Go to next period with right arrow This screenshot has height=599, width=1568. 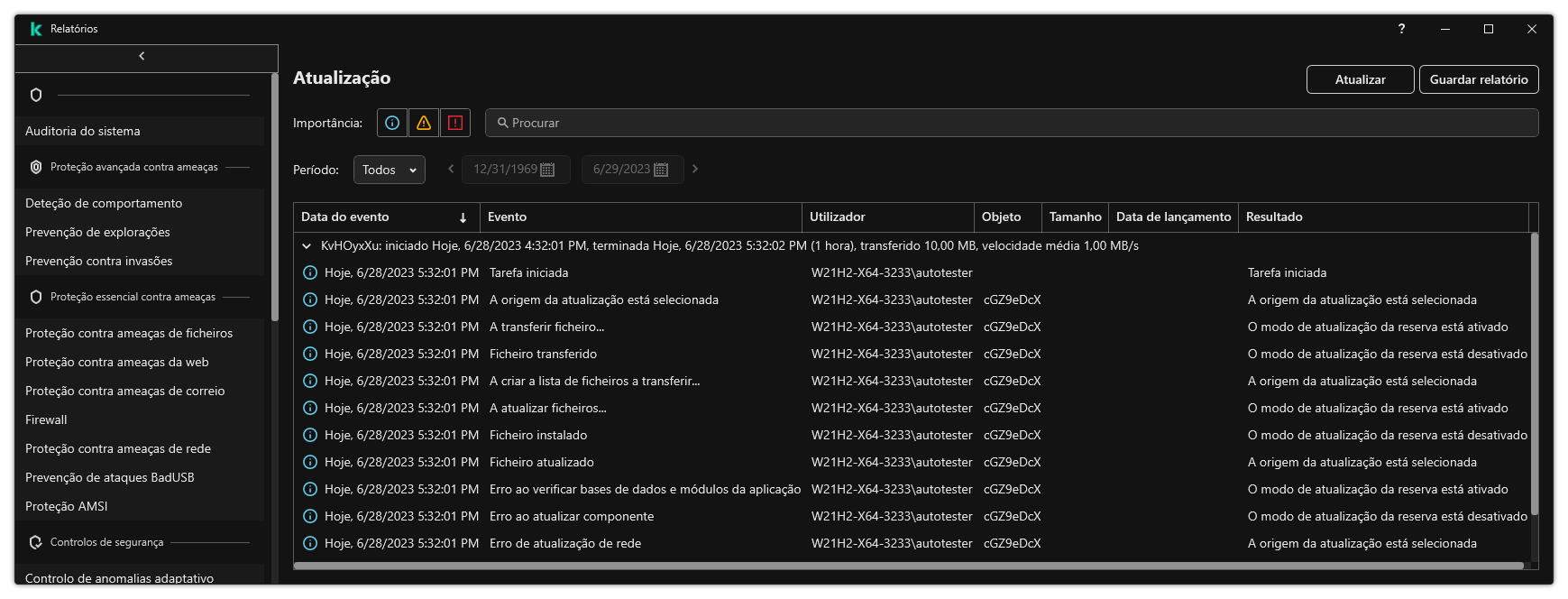[695, 169]
